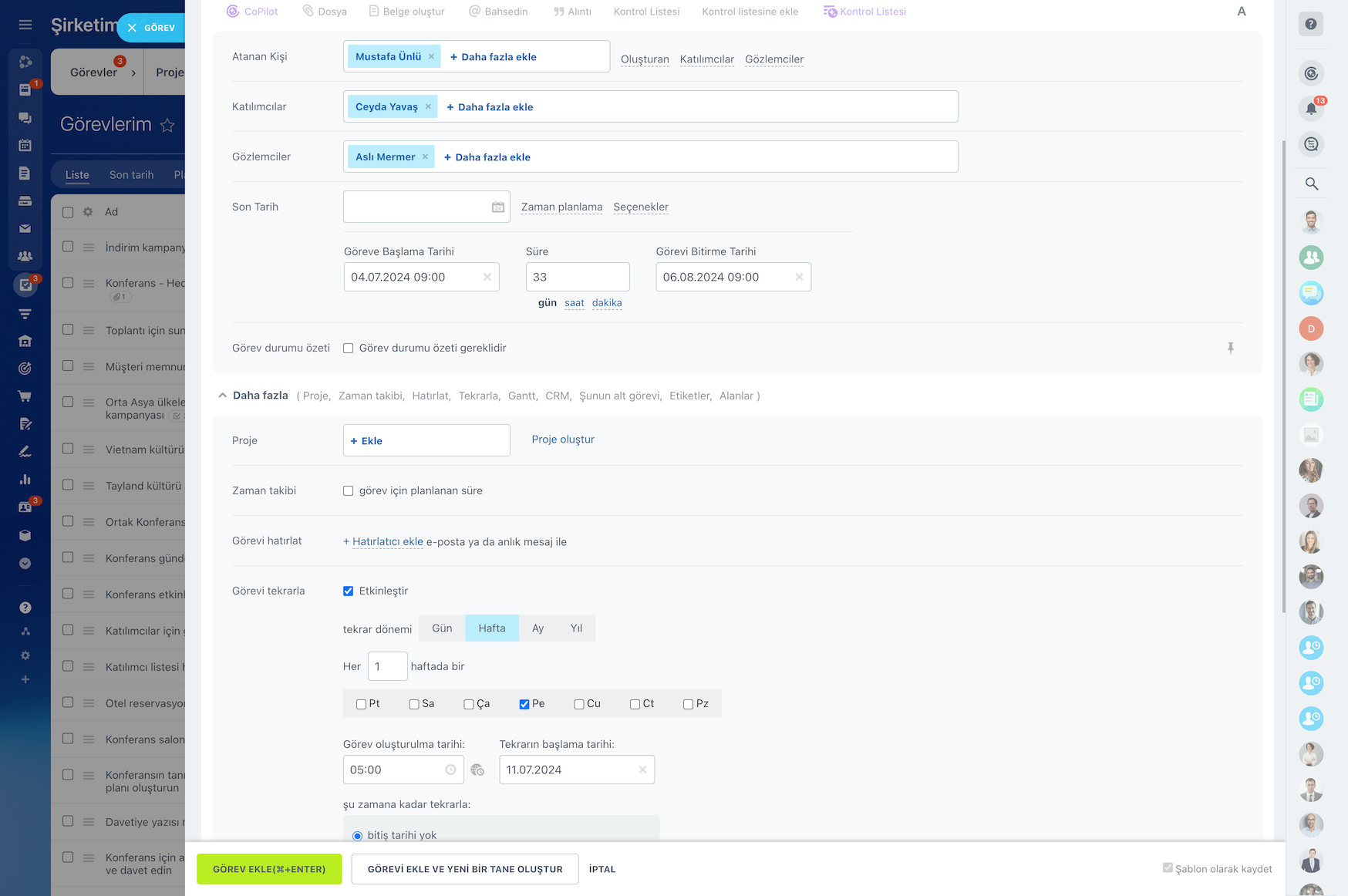Click the Proje oluştur link
1348x896 pixels.
[x=562, y=440]
